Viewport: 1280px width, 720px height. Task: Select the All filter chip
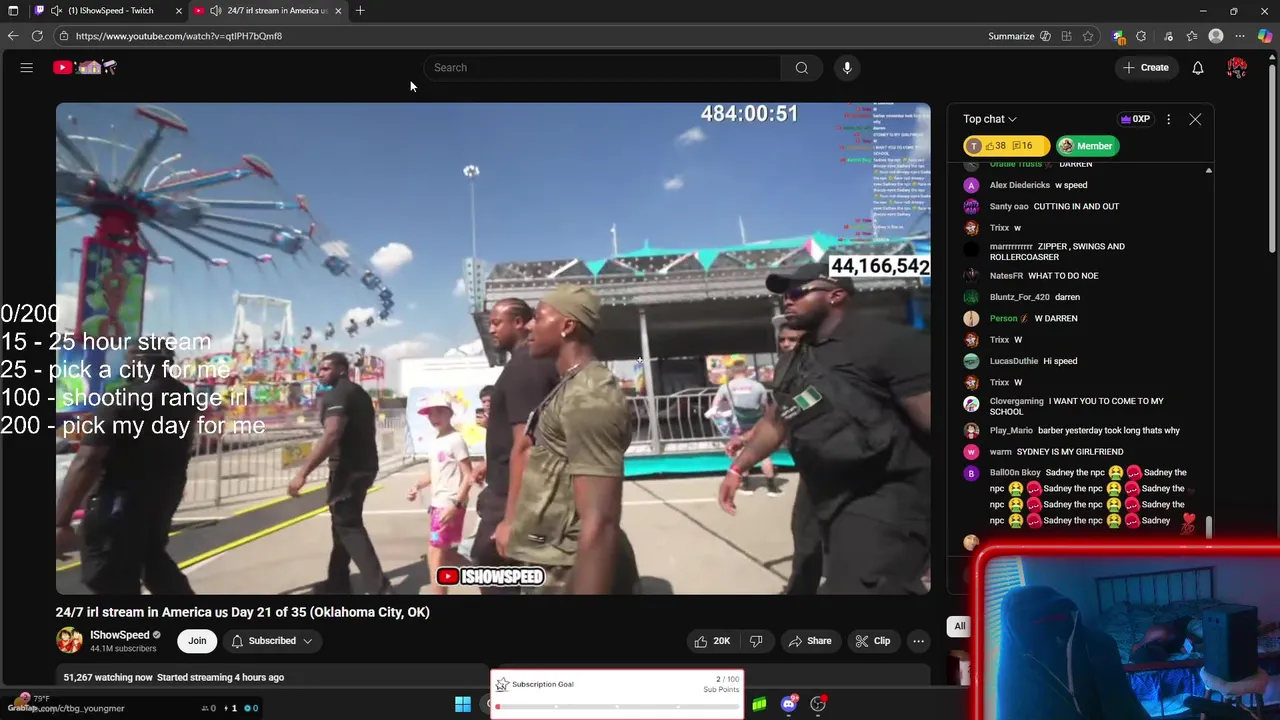point(960,626)
